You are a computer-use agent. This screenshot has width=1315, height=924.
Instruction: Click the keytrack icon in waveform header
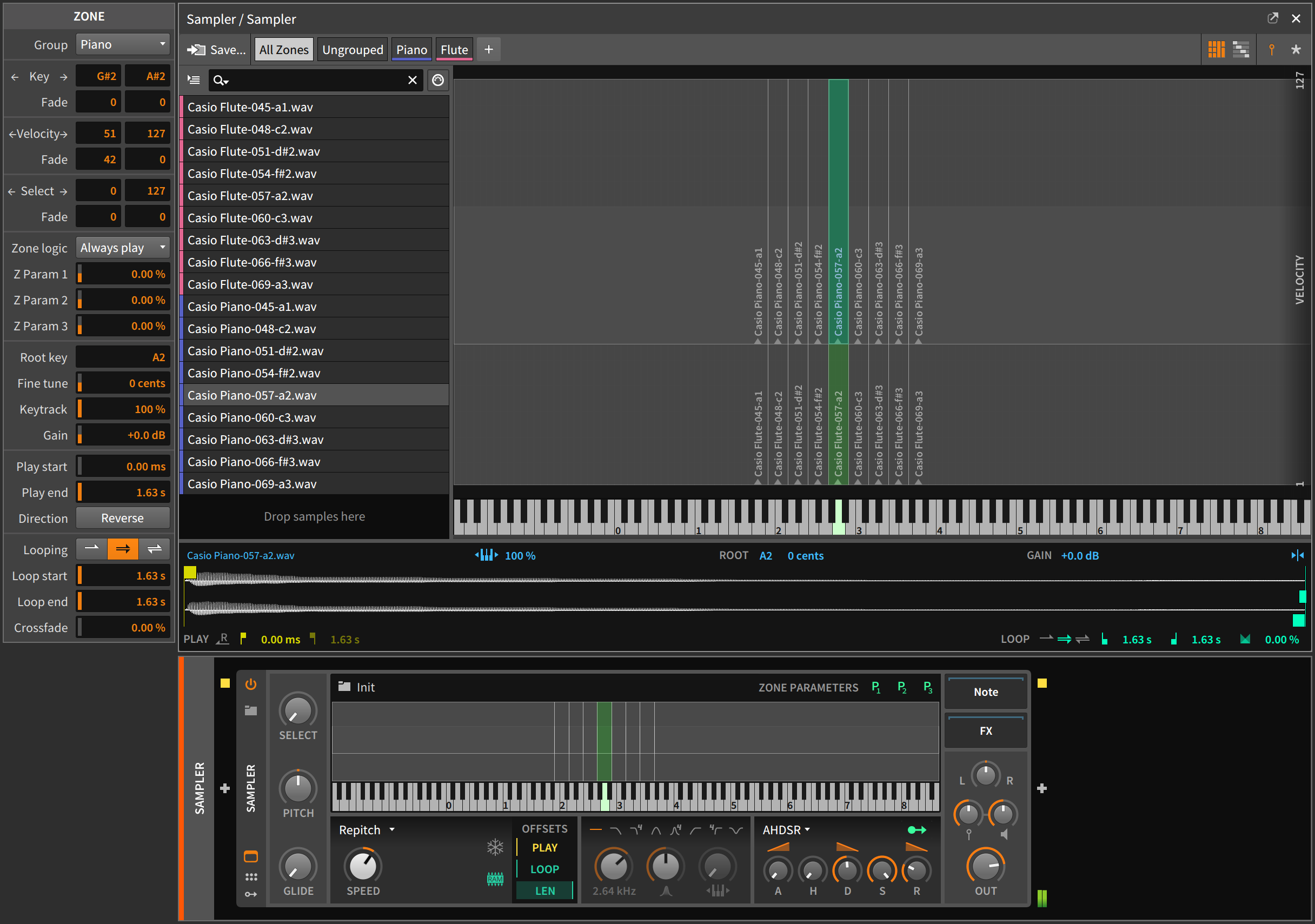[x=486, y=555]
